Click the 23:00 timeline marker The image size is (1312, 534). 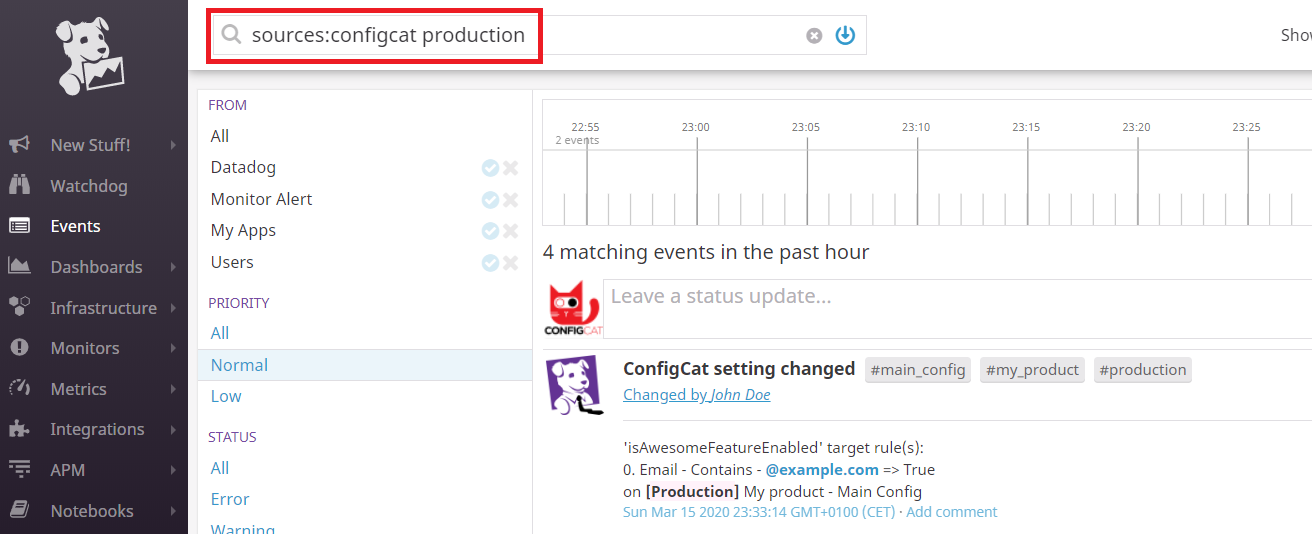coord(696,127)
